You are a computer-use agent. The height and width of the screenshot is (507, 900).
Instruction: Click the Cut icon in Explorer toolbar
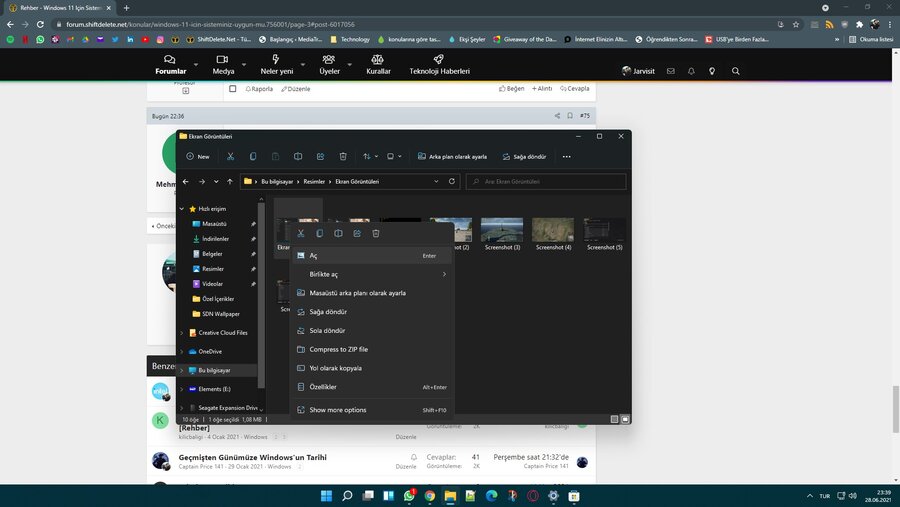pos(230,156)
